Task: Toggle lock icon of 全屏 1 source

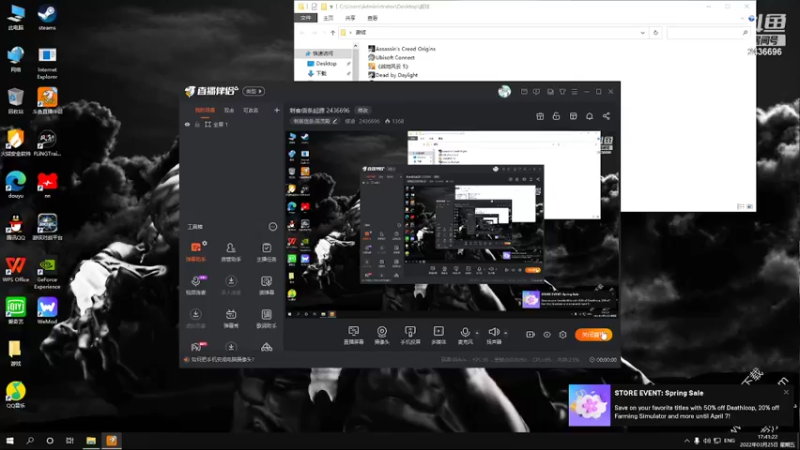Action: (x=197, y=124)
